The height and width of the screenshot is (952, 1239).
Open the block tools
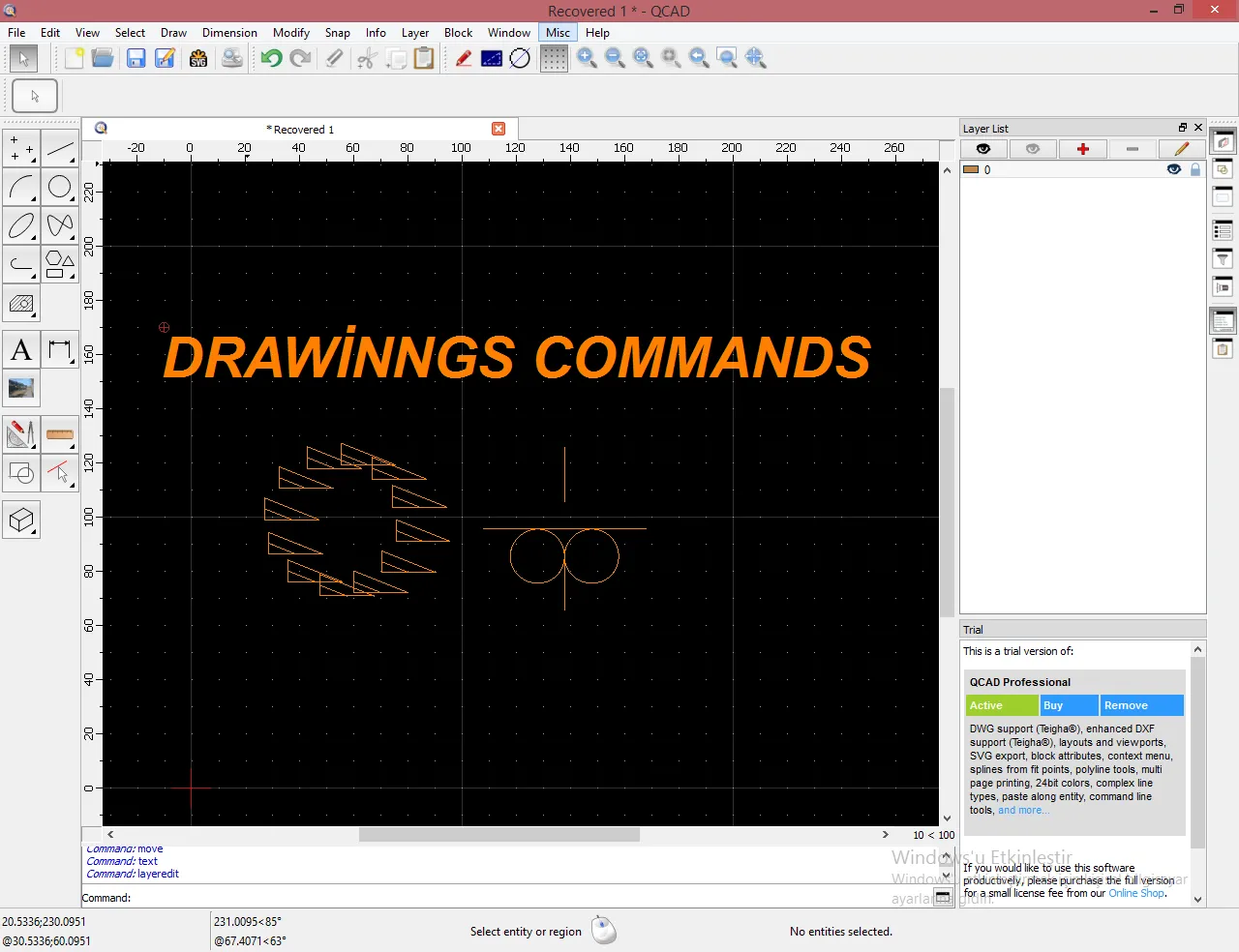click(21, 473)
